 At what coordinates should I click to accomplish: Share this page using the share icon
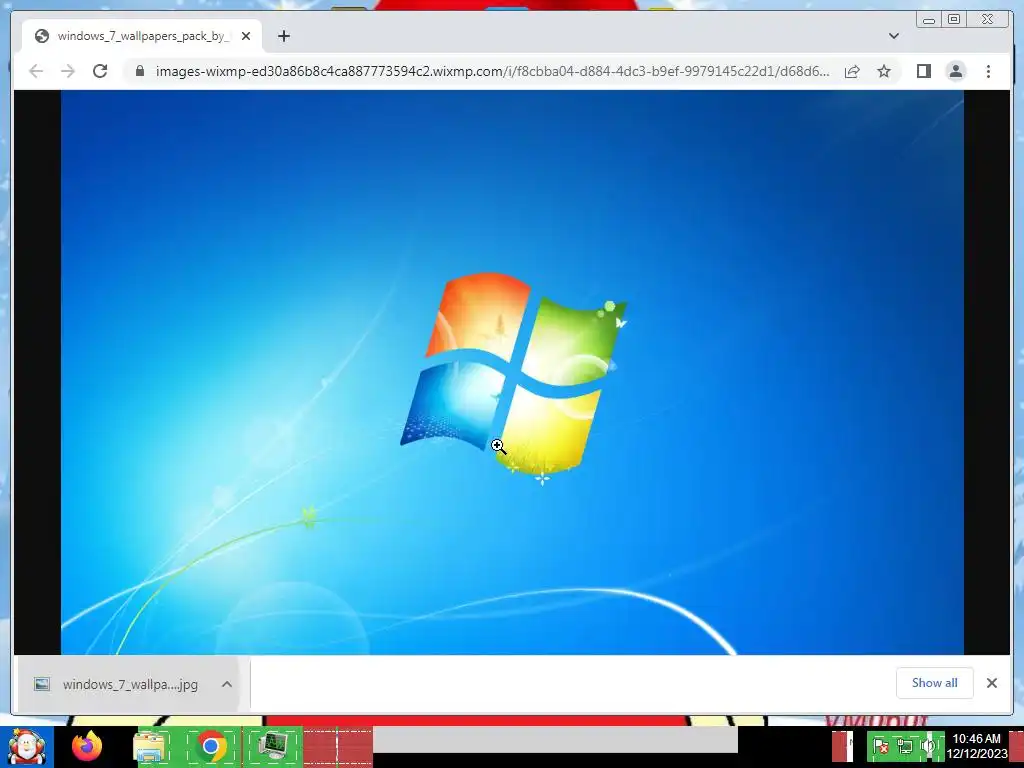852,71
